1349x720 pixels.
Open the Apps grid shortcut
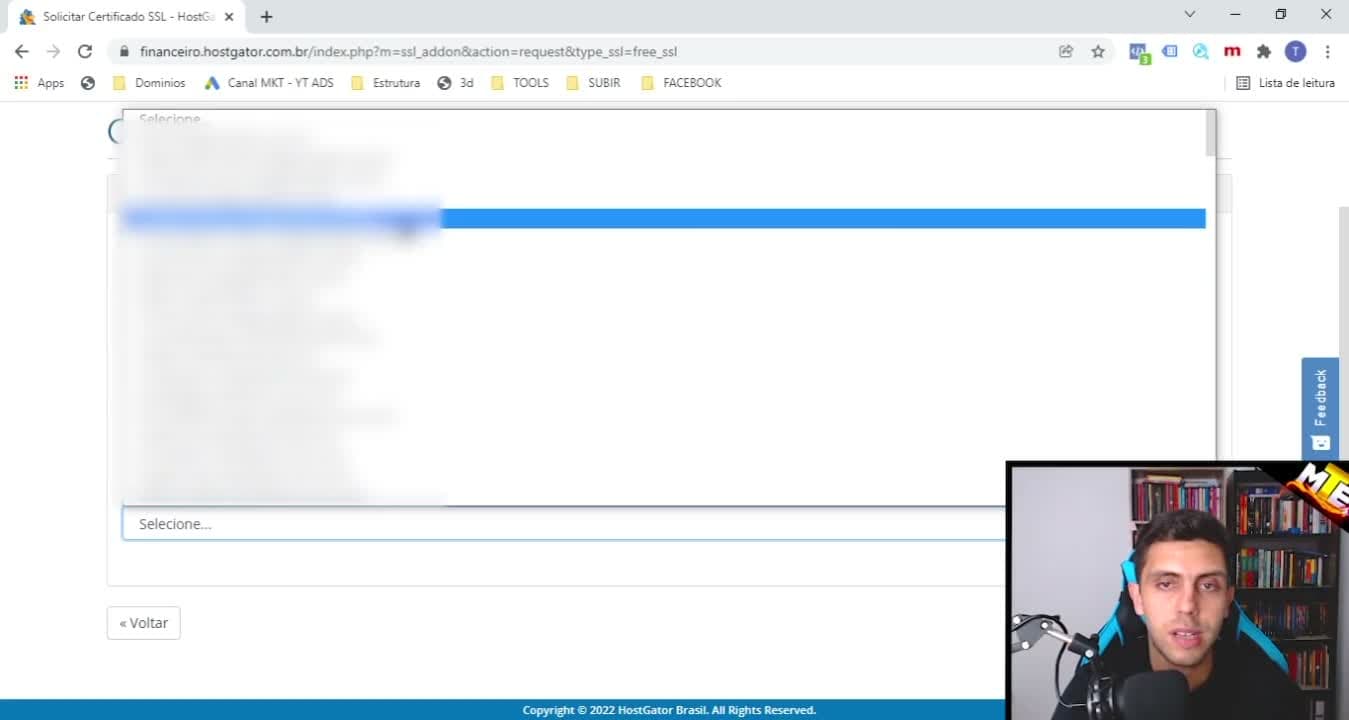coord(39,83)
